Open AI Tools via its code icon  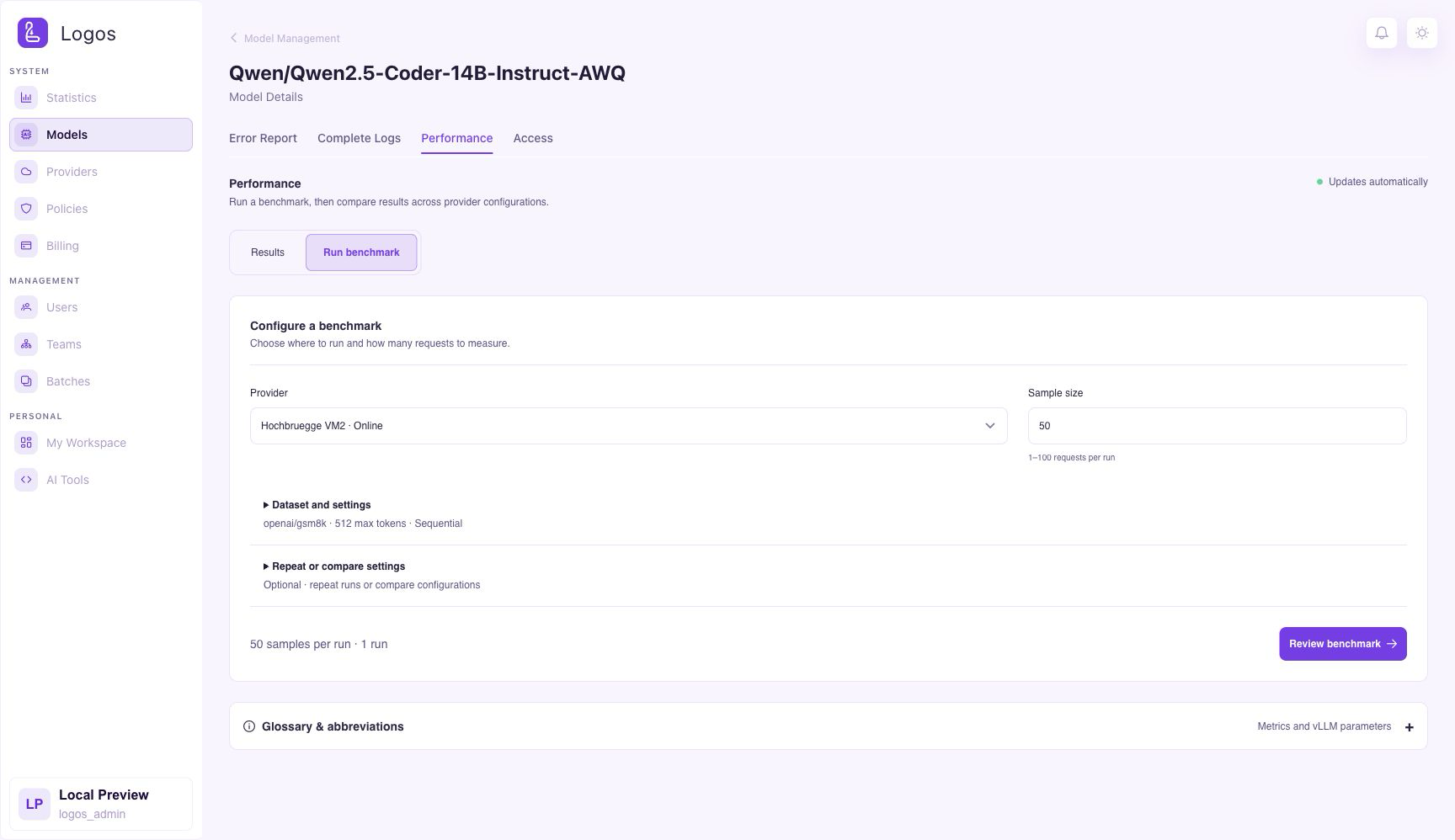click(26, 480)
